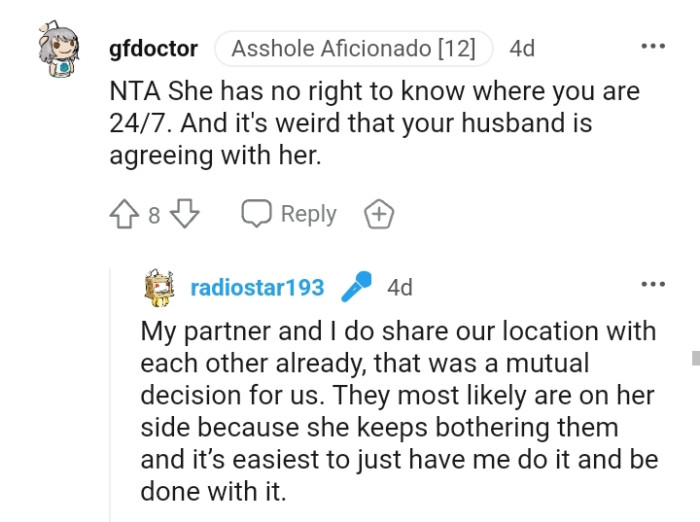Open the three-dot menu on gfdoctor's comment
The image size is (700, 522).
point(653,46)
